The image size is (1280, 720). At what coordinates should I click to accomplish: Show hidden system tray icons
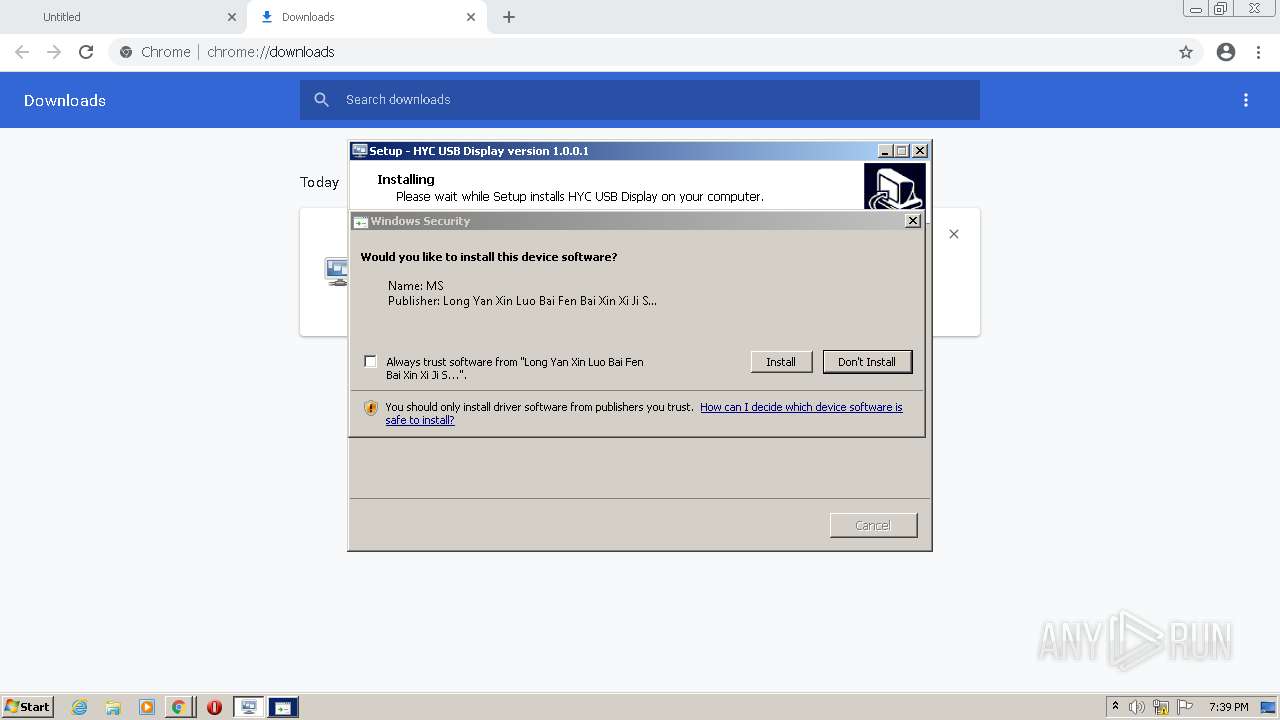[x=1115, y=707]
